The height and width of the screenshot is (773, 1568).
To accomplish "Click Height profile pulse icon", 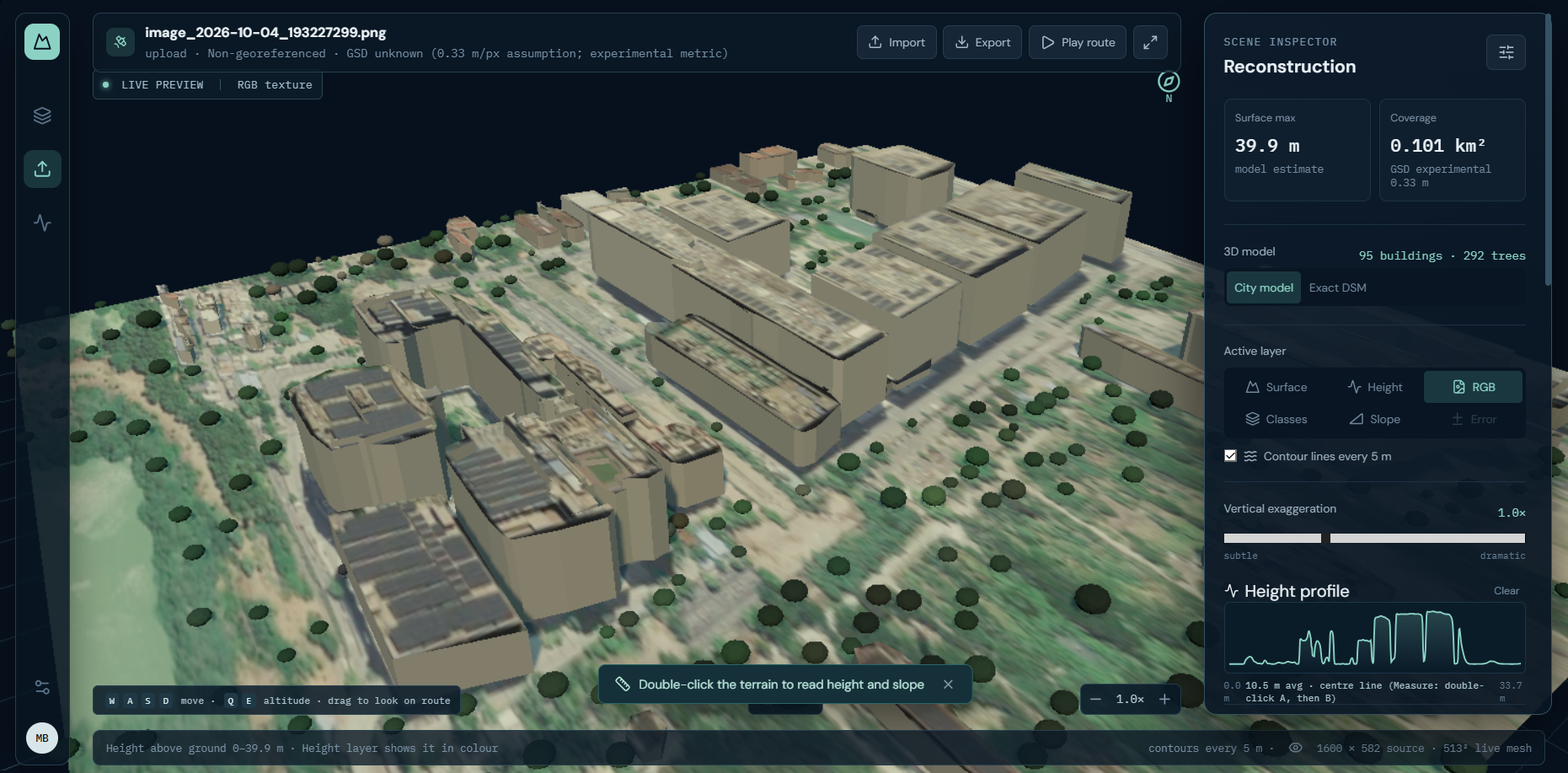I will tap(1232, 591).
